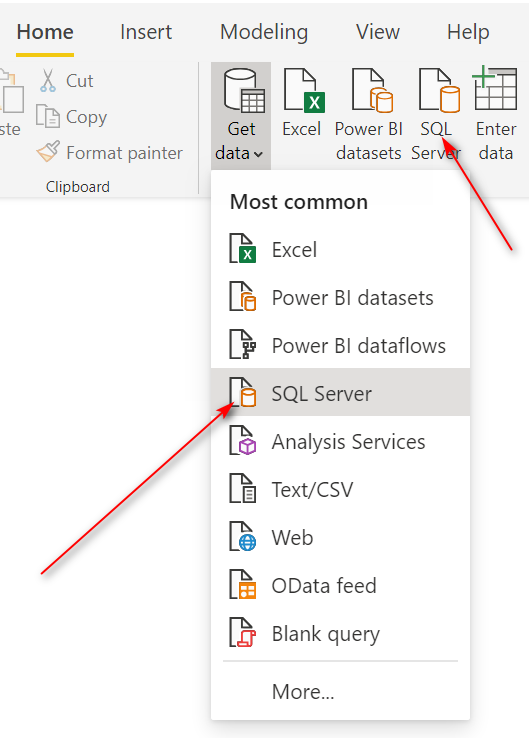Select Power BI dataflows entry
The width and height of the screenshot is (529, 738).
tap(340, 345)
